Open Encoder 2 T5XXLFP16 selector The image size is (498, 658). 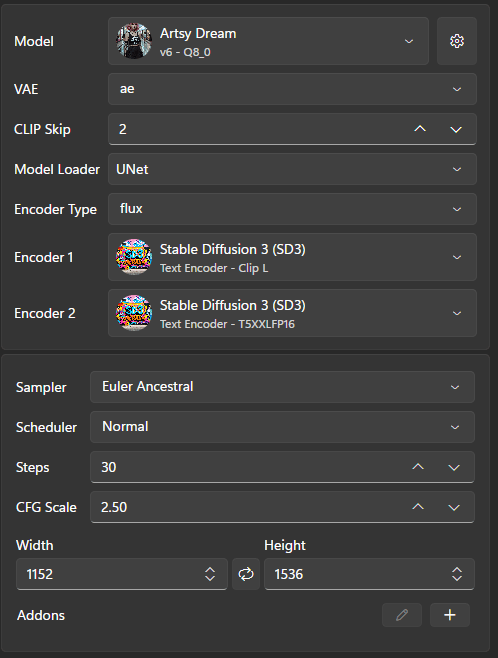coord(292,313)
